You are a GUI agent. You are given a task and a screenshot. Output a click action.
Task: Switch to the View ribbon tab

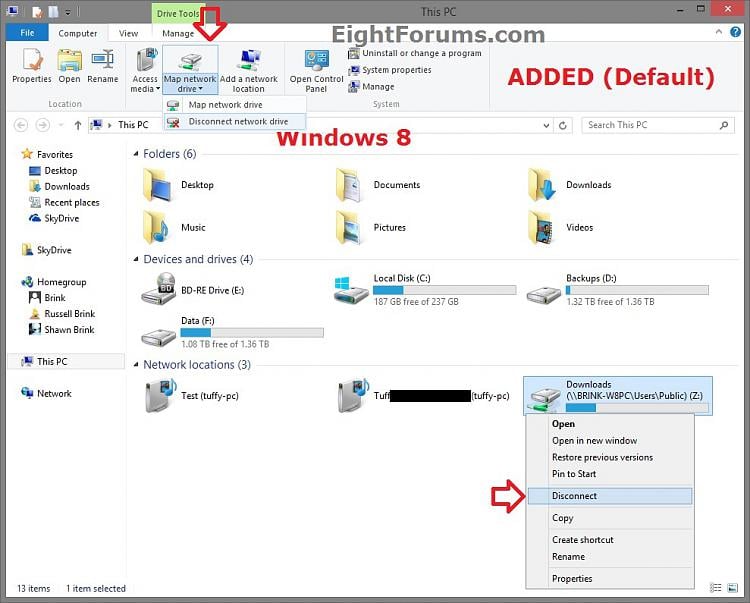click(128, 33)
